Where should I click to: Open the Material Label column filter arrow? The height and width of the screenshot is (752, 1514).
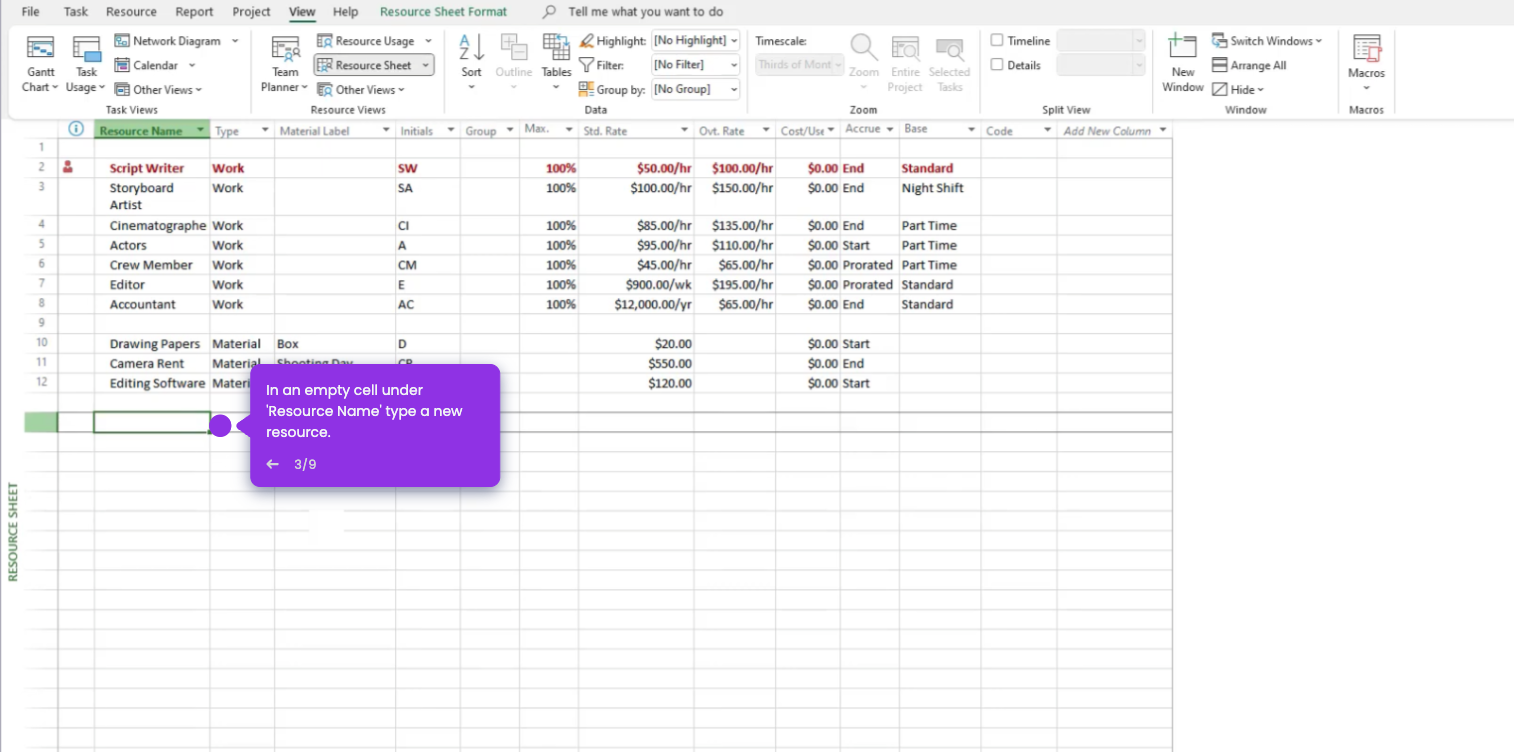coord(386,131)
